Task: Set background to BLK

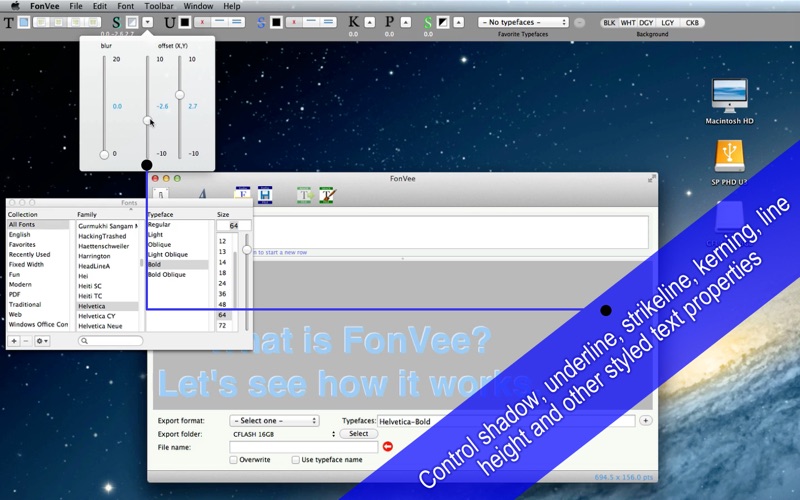Action: (609, 22)
